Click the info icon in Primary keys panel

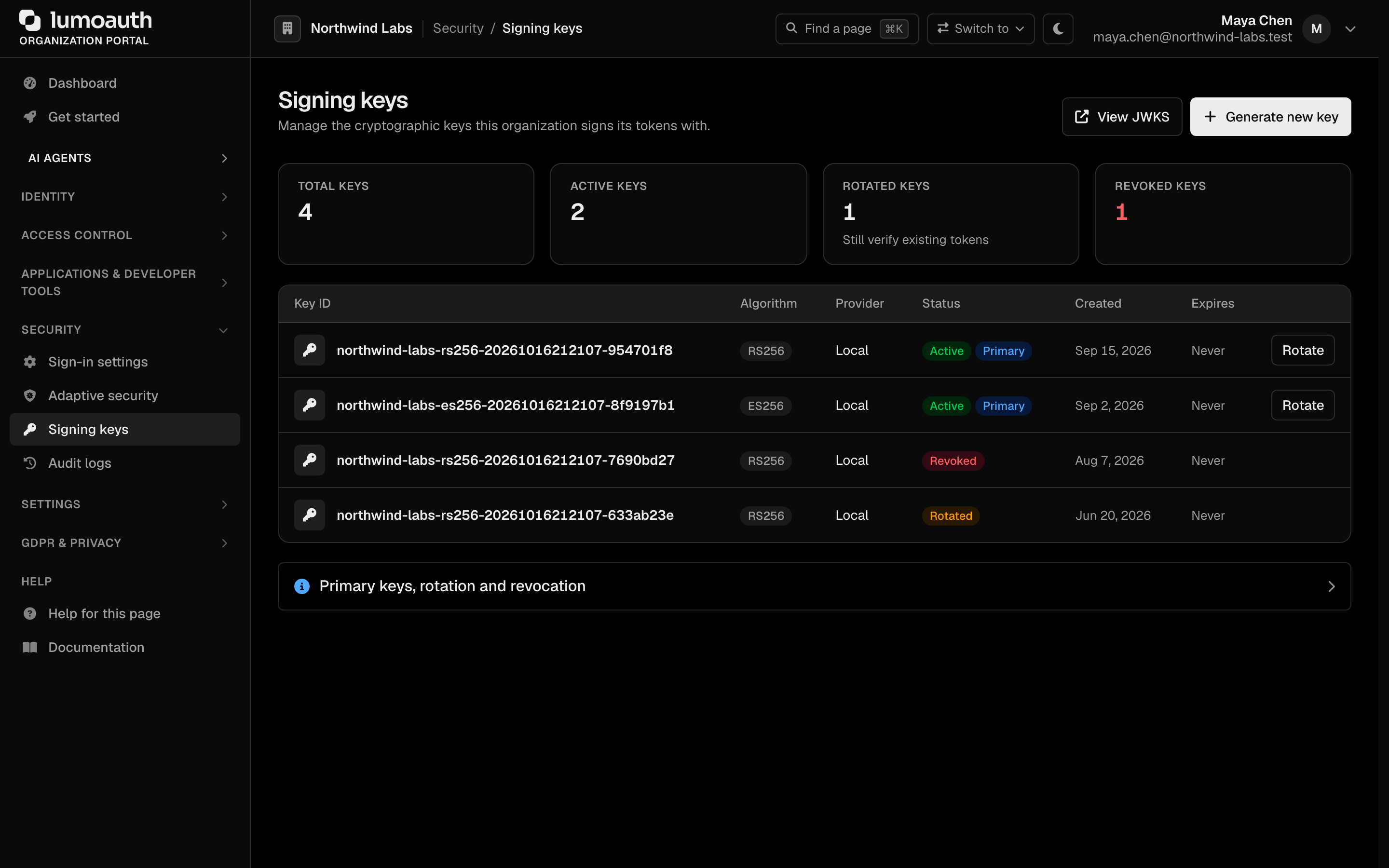coord(302,586)
